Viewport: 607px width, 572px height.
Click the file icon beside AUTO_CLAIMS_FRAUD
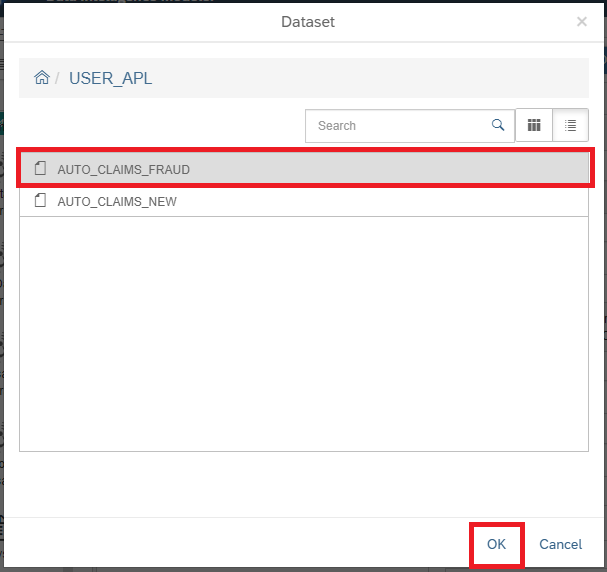[41, 169]
